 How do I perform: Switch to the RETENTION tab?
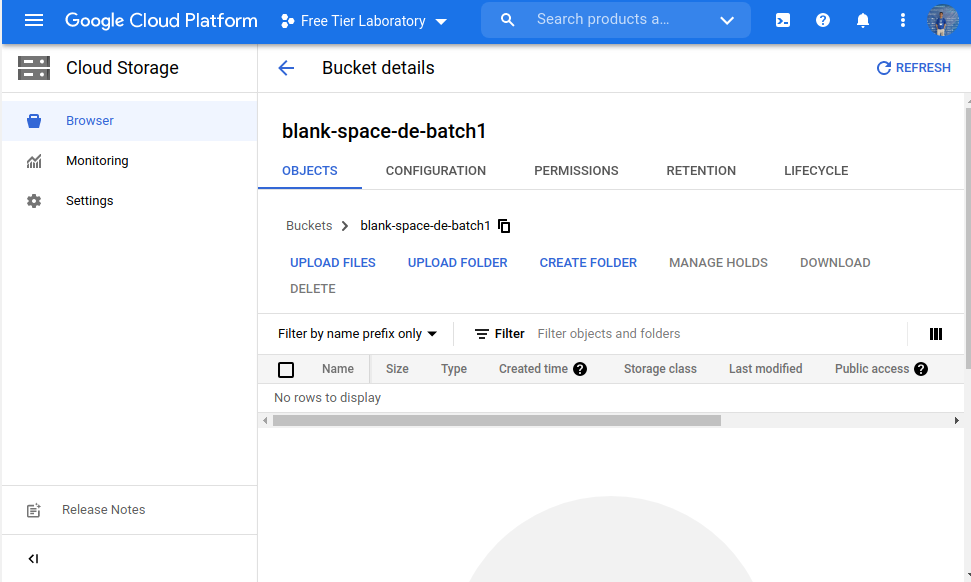[701, 171]
